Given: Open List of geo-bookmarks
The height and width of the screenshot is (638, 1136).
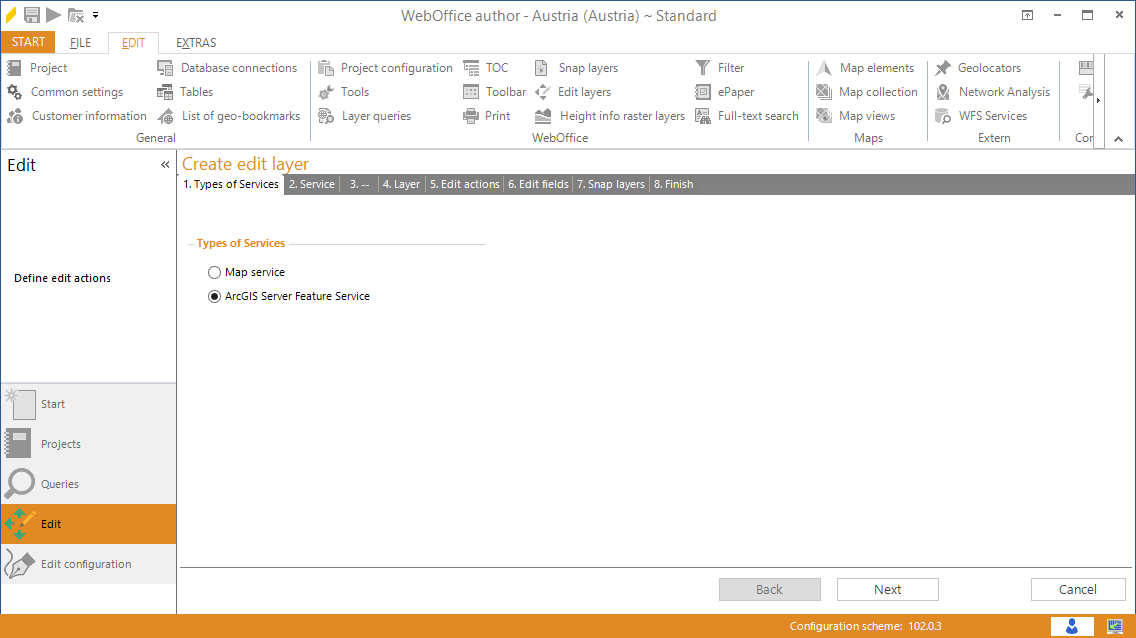Looking at the screenshot, I should click(239, 115).
